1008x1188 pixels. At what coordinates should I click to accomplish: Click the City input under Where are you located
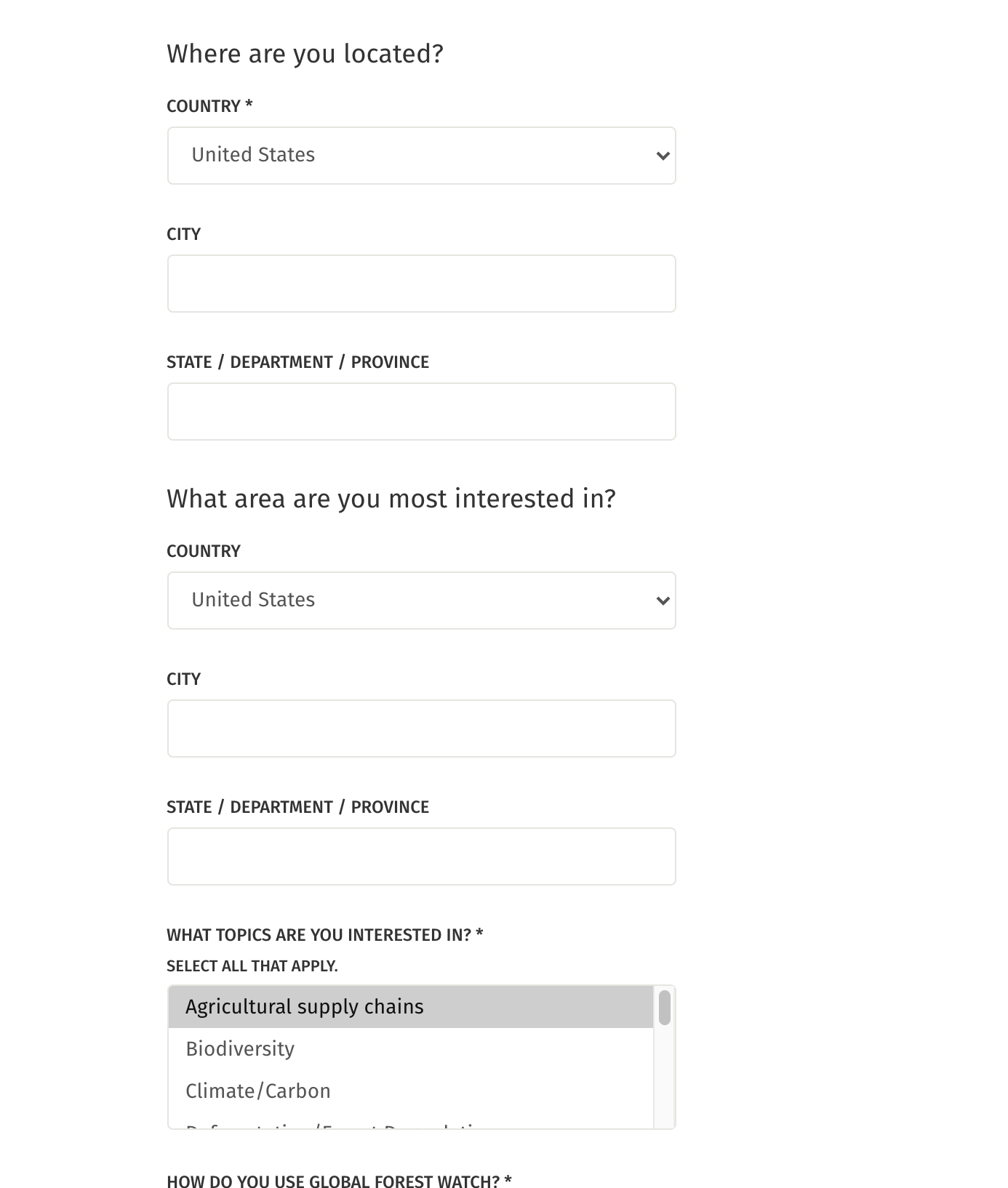pyautogui.click(x=421, y=283)
